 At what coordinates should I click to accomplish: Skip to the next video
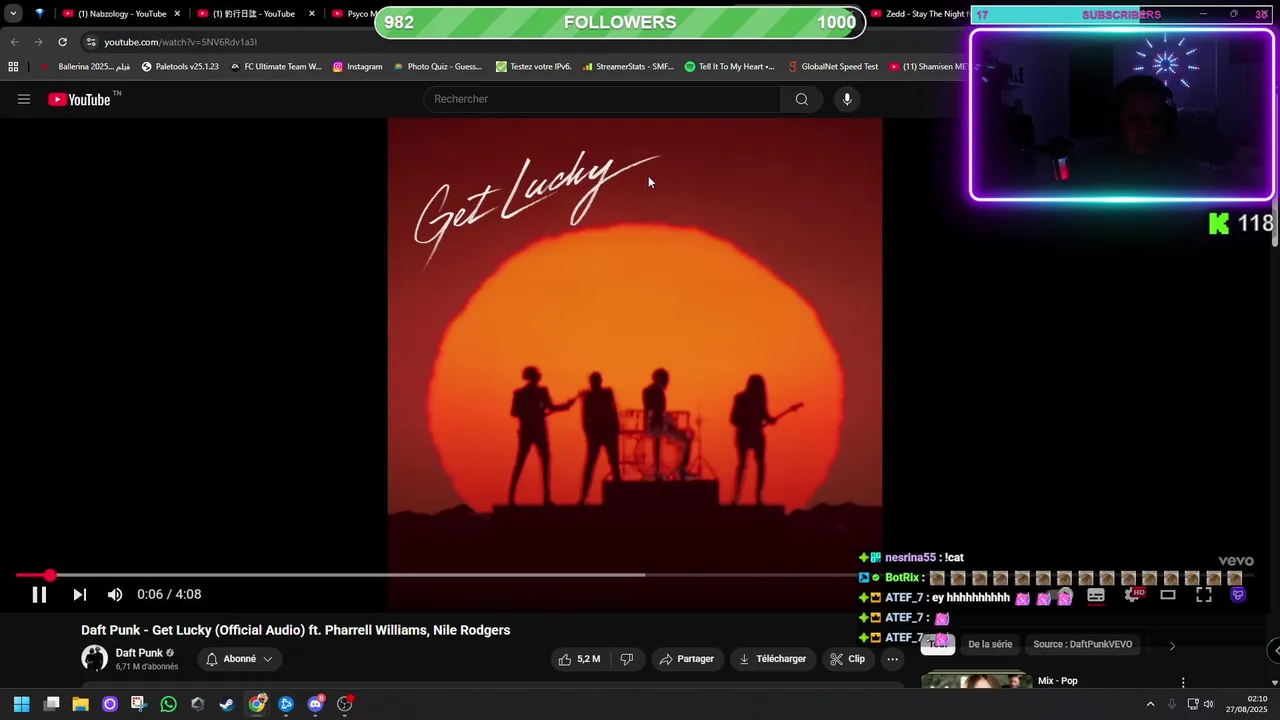tap(79, 595)
